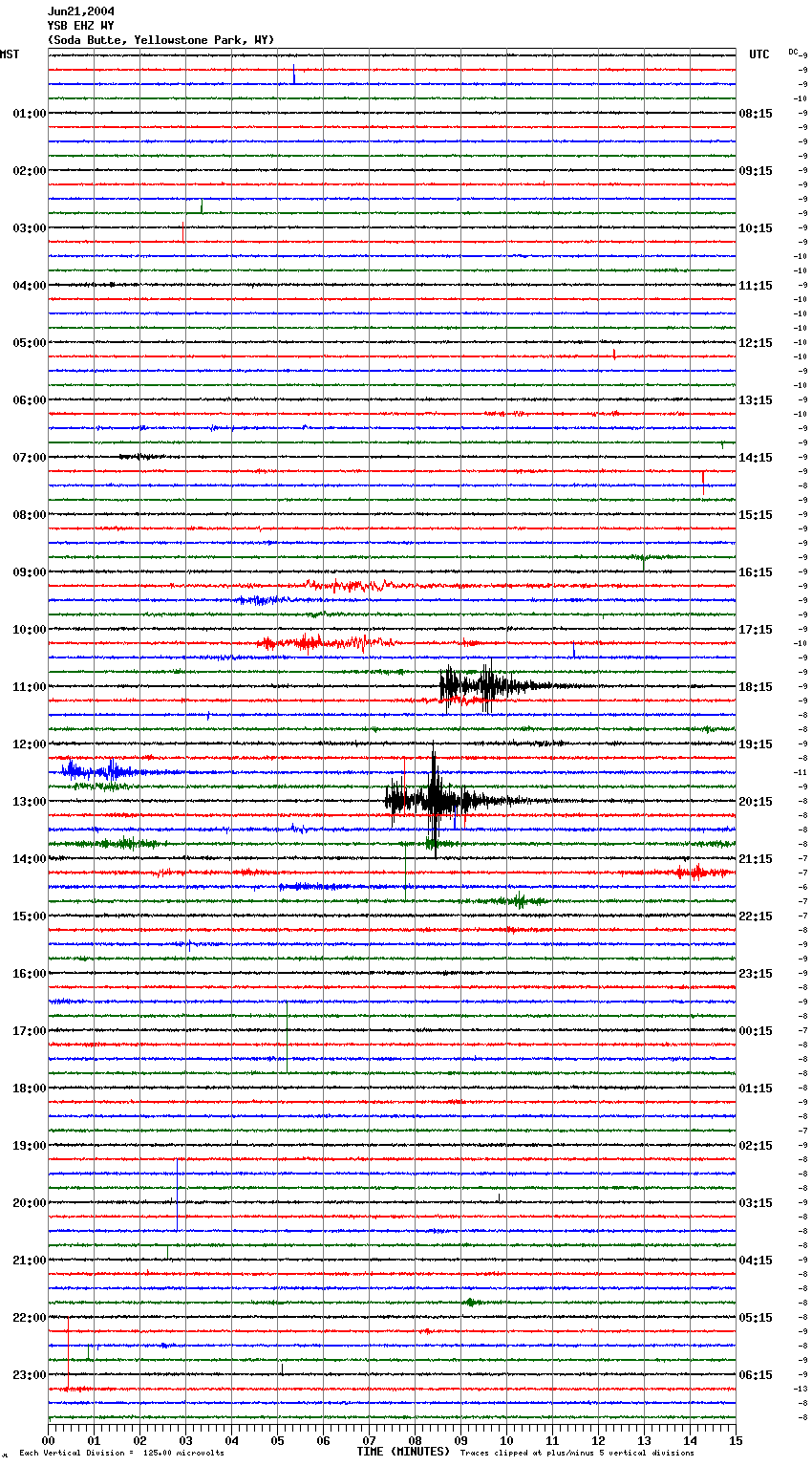Click minute 15 on the bottom axis
Screen dimensions: 812x1466
[736, 1440]
